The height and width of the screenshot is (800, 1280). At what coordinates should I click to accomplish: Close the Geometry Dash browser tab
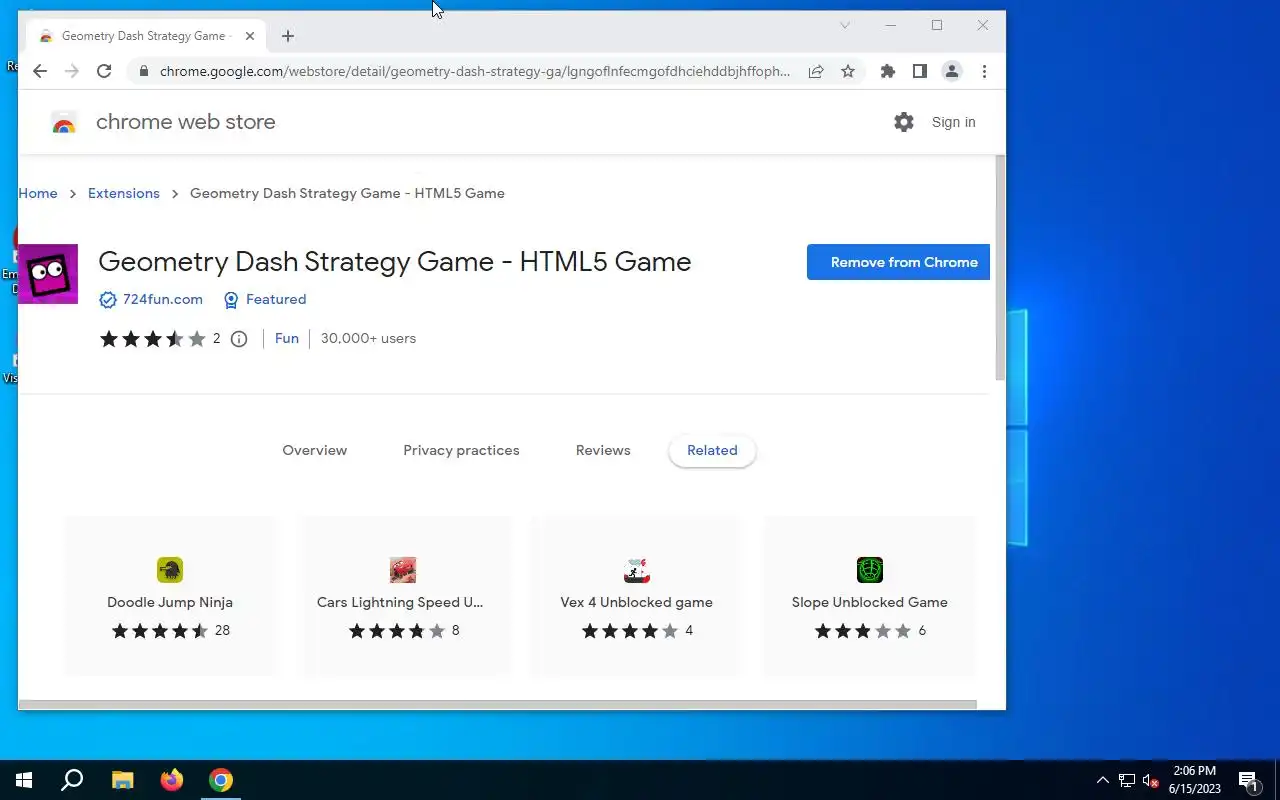coord(250,36)
